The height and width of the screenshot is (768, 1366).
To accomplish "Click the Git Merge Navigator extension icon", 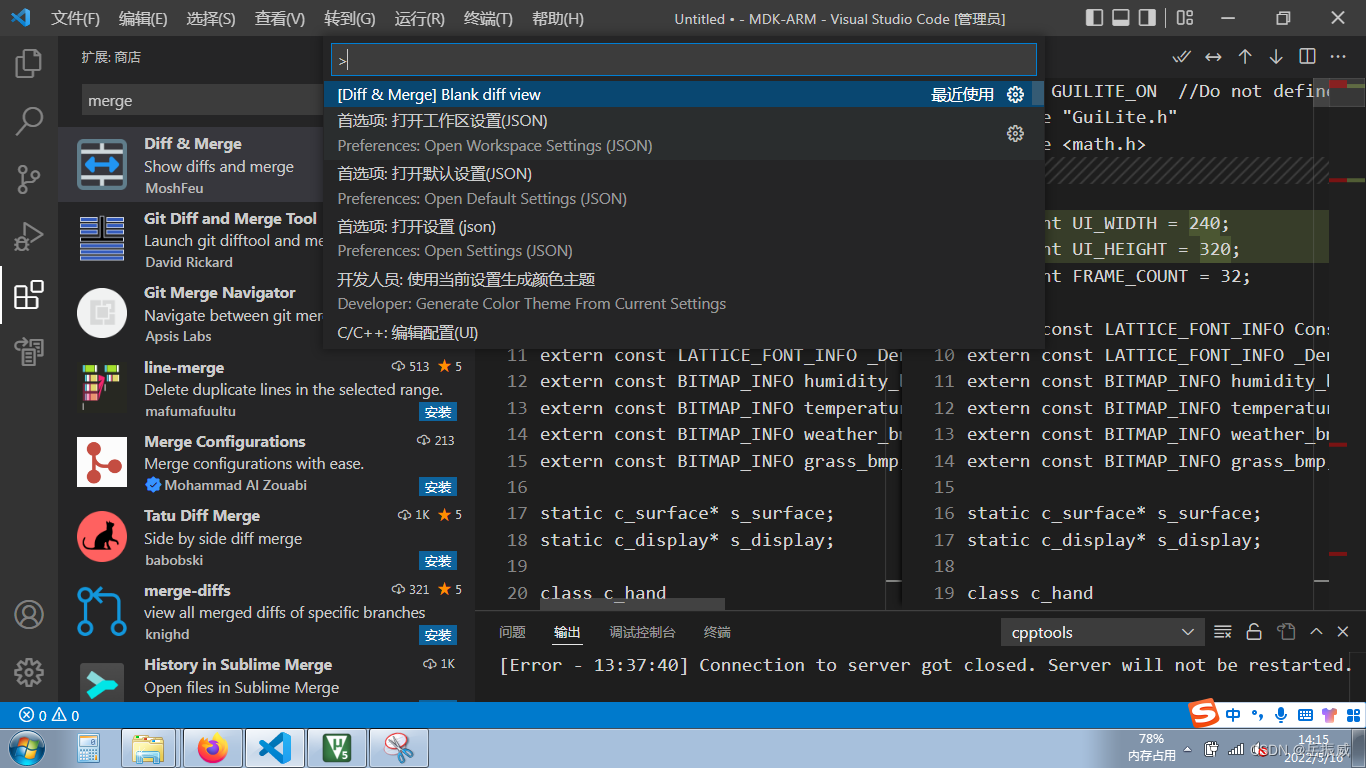I will click(x=102, y=313).
